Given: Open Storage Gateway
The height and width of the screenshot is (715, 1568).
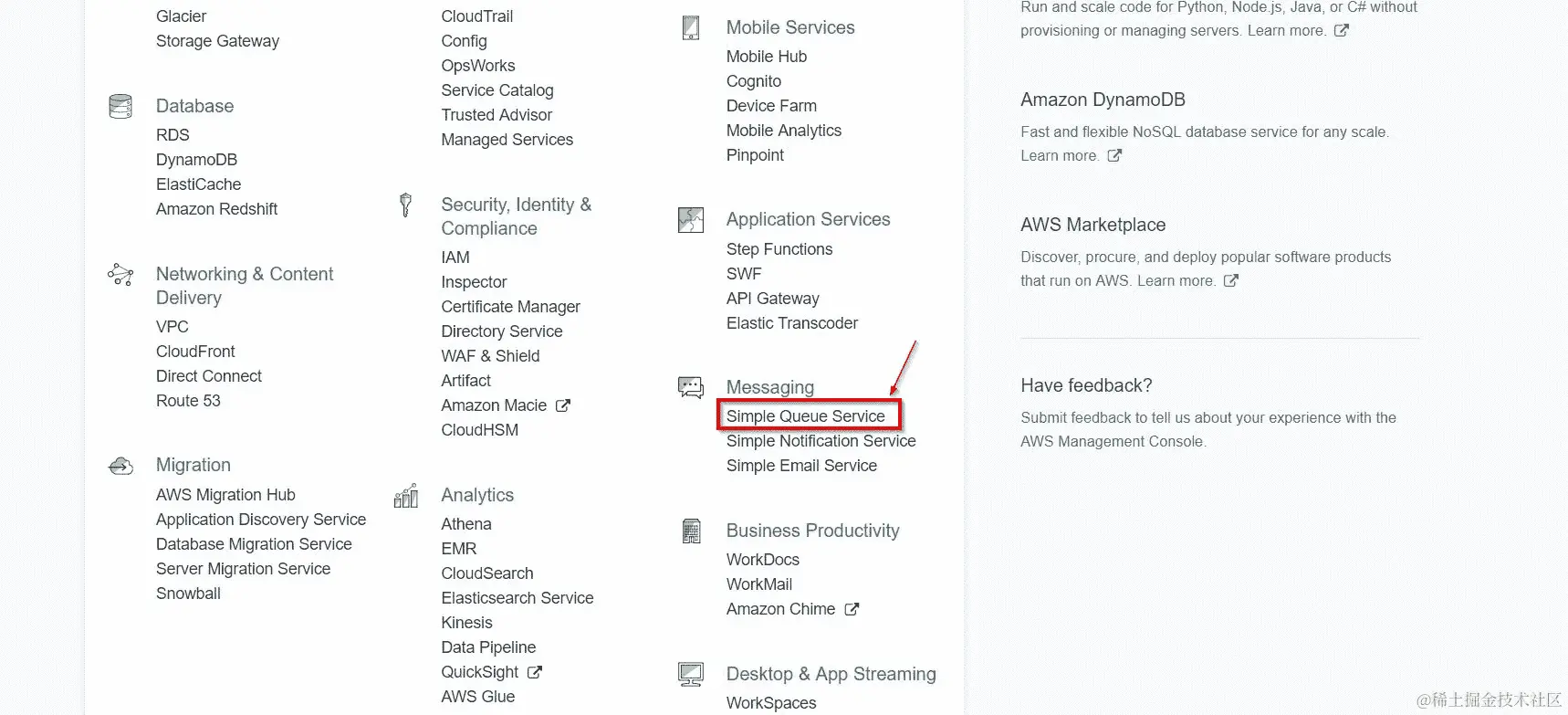Looking at the screenshot, I should [217, 41].
